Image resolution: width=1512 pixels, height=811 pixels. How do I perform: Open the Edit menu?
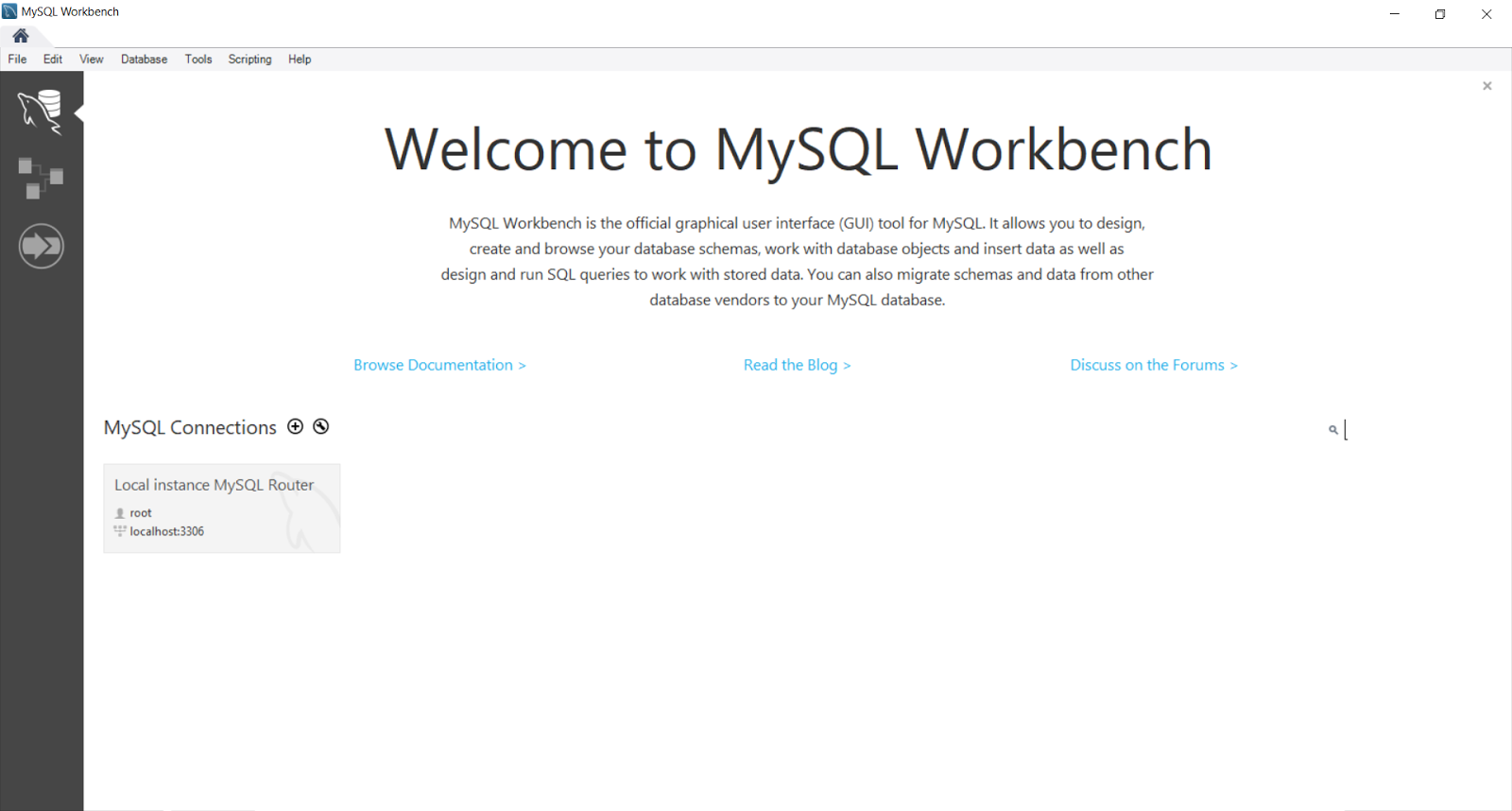tap(53, 59)
